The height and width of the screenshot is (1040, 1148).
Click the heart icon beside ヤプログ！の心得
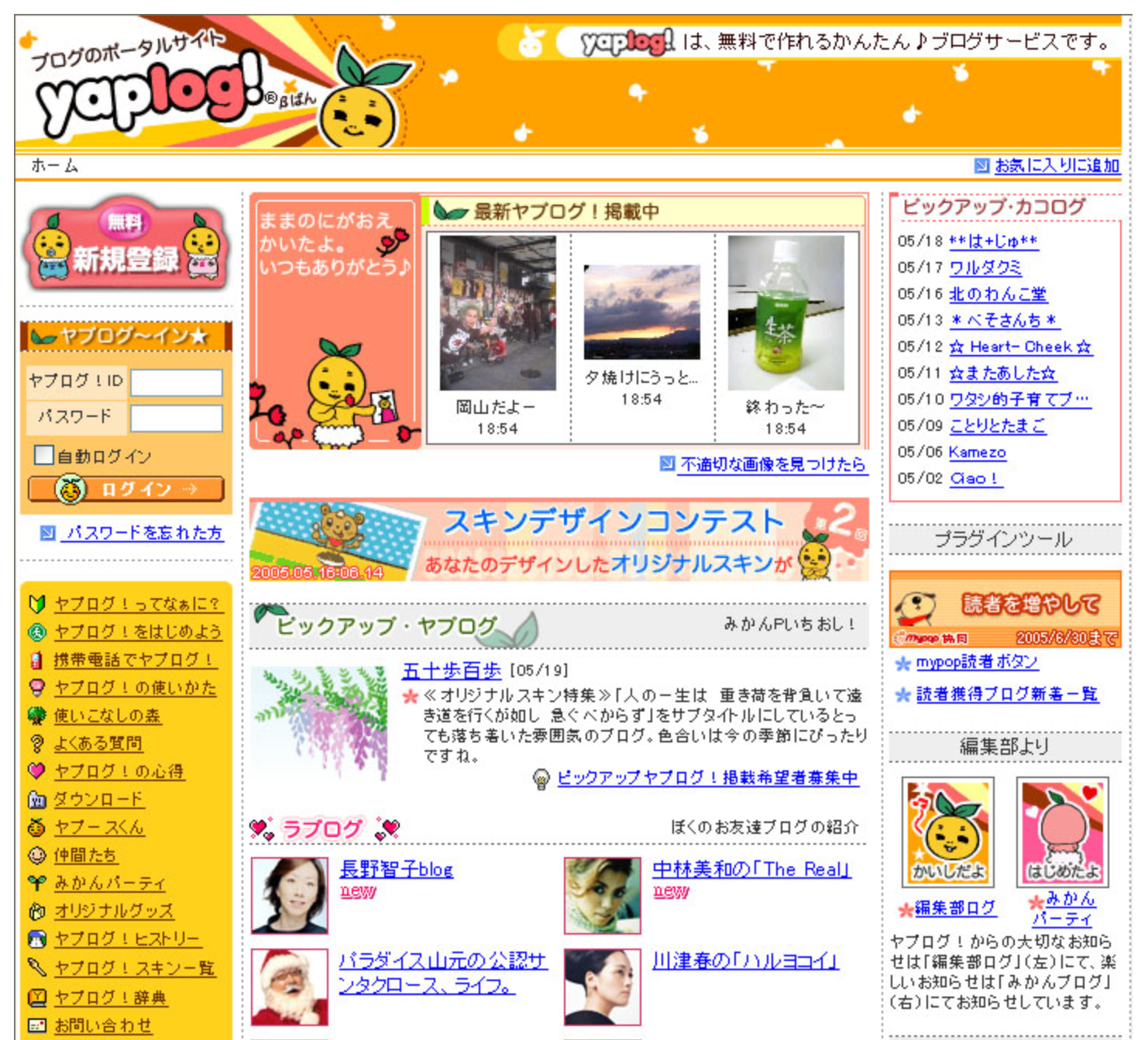click(36, 771)
